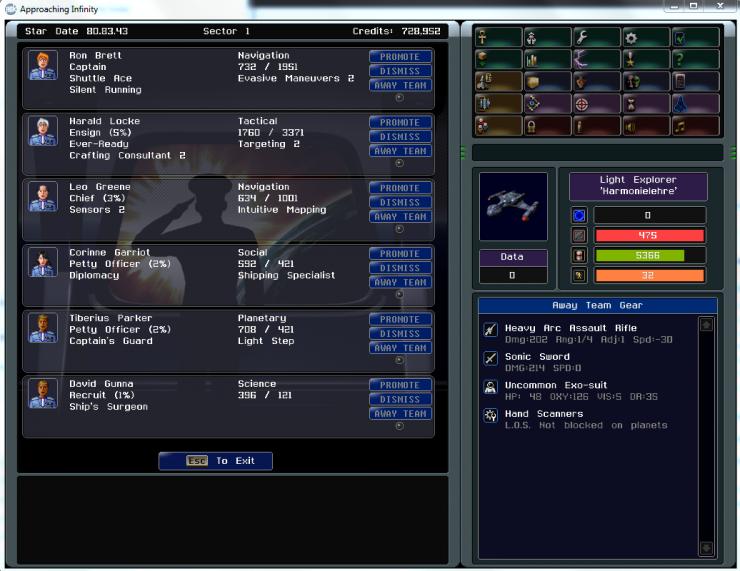
Task: Click the green 5366 status bar
Action: (649, 255)
